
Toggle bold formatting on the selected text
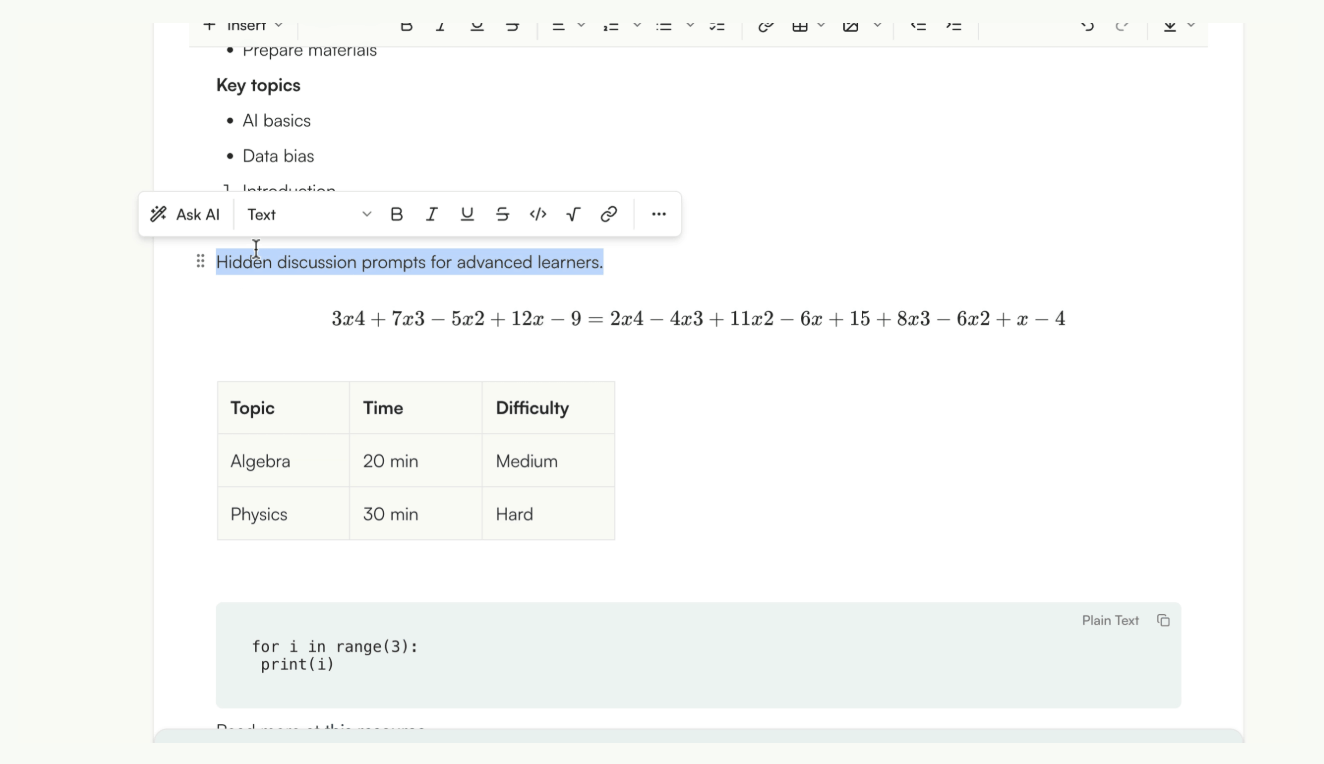click(x=396, y=213)
